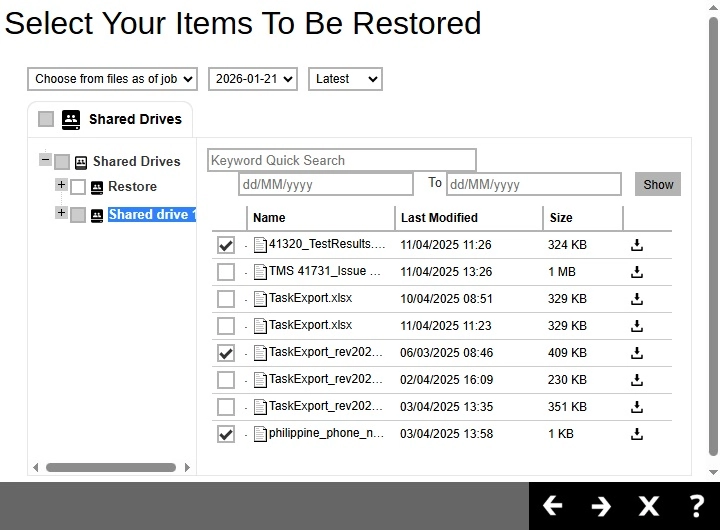Click file icon of TMS 41731_Issue
Image resolution: width=720 pixels, height=530 pixels.
260,272
